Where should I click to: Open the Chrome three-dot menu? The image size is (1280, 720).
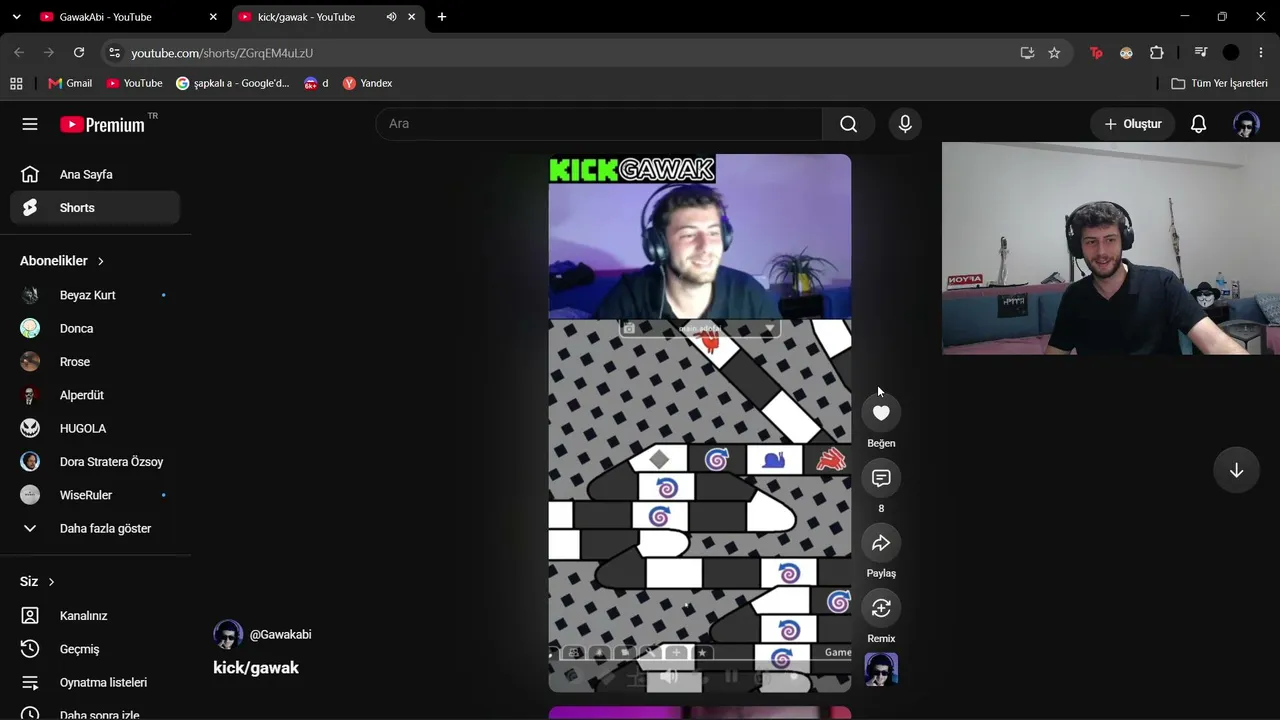(1261, 53)
